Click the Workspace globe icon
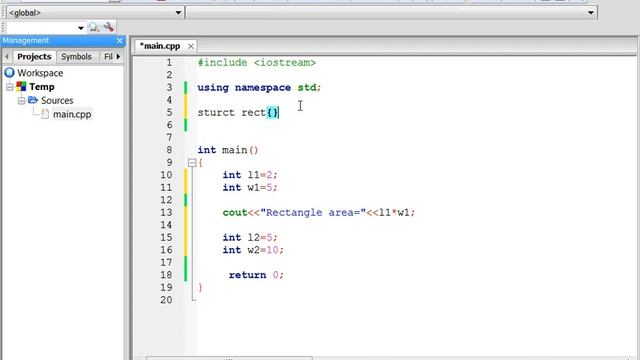 tap(9, 73)
